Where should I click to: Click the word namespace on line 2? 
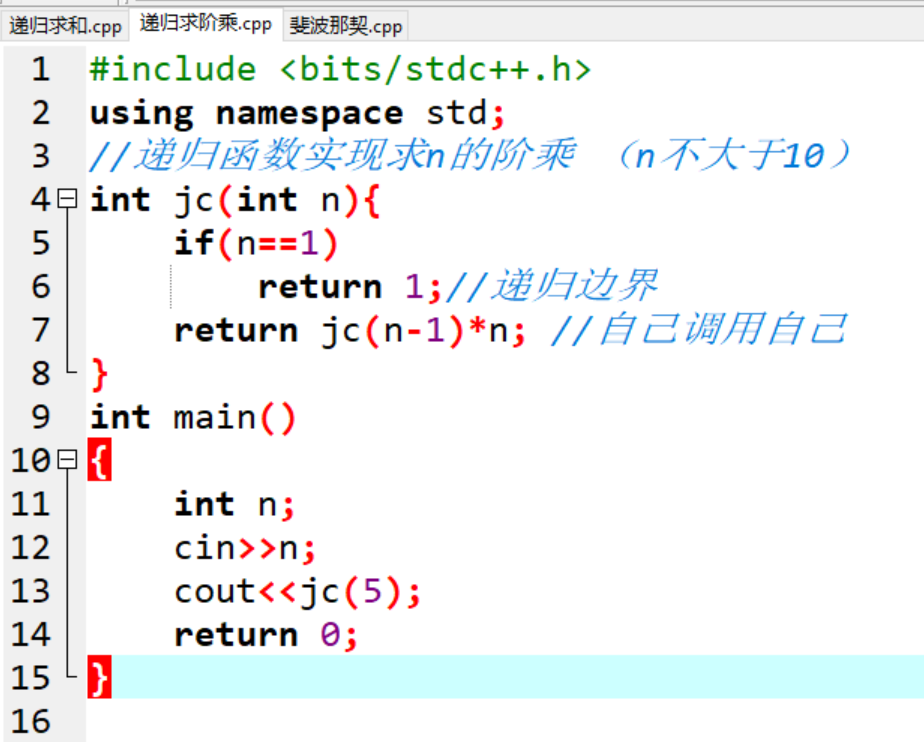pyautogui.click(x=309, y=113)
